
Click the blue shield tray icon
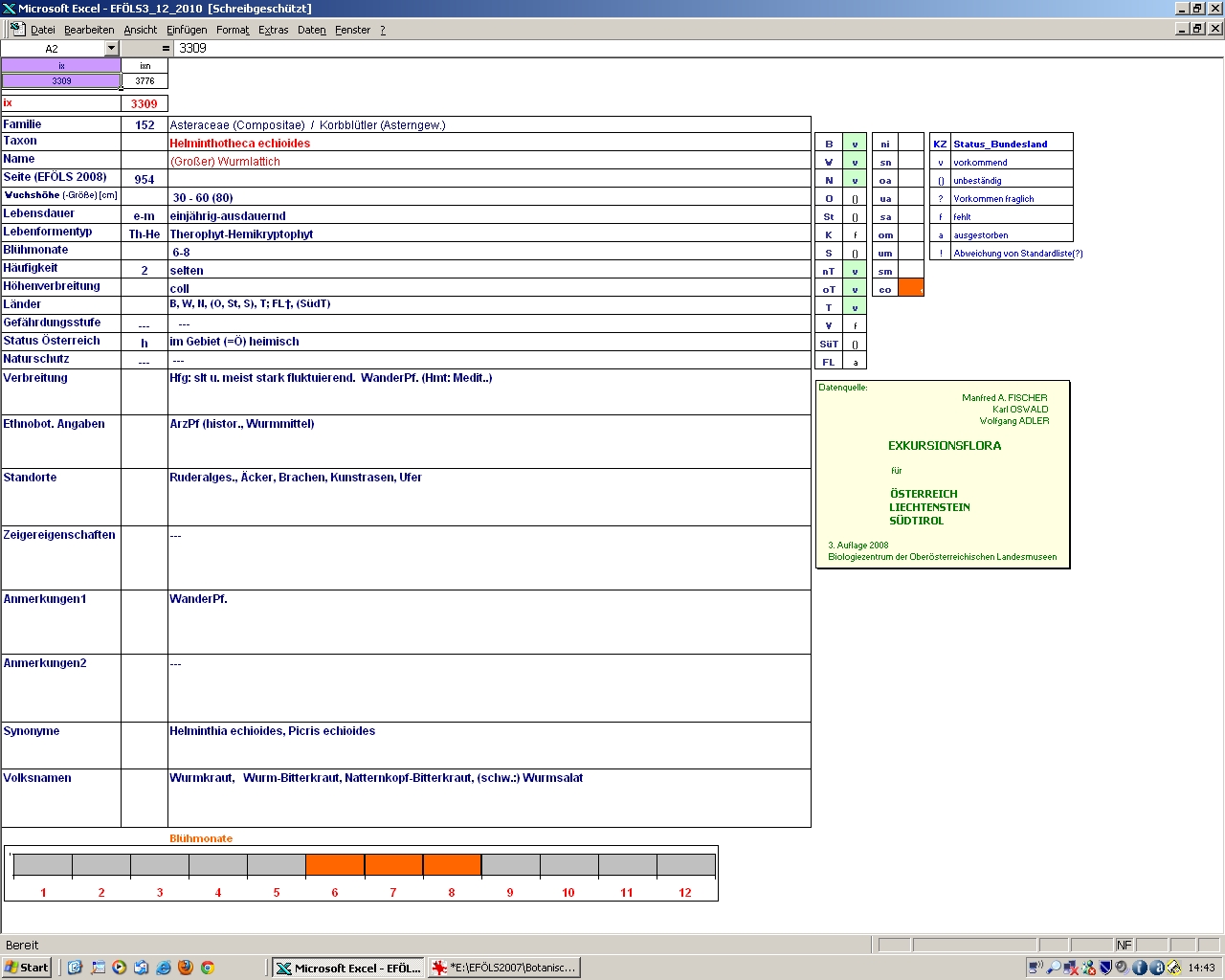(1105, 968)
